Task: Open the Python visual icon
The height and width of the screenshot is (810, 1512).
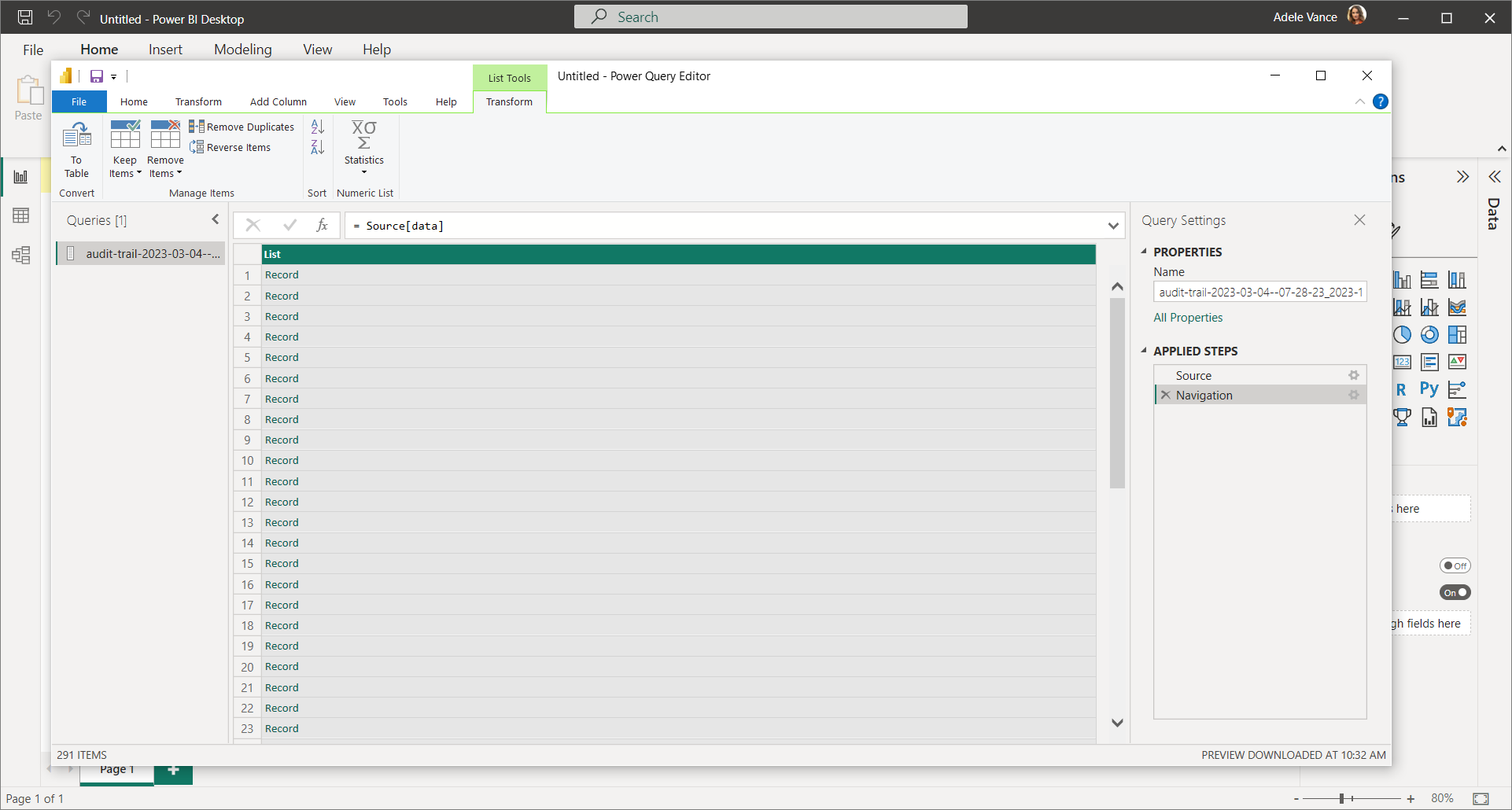Action: (x=1429, y=389)
